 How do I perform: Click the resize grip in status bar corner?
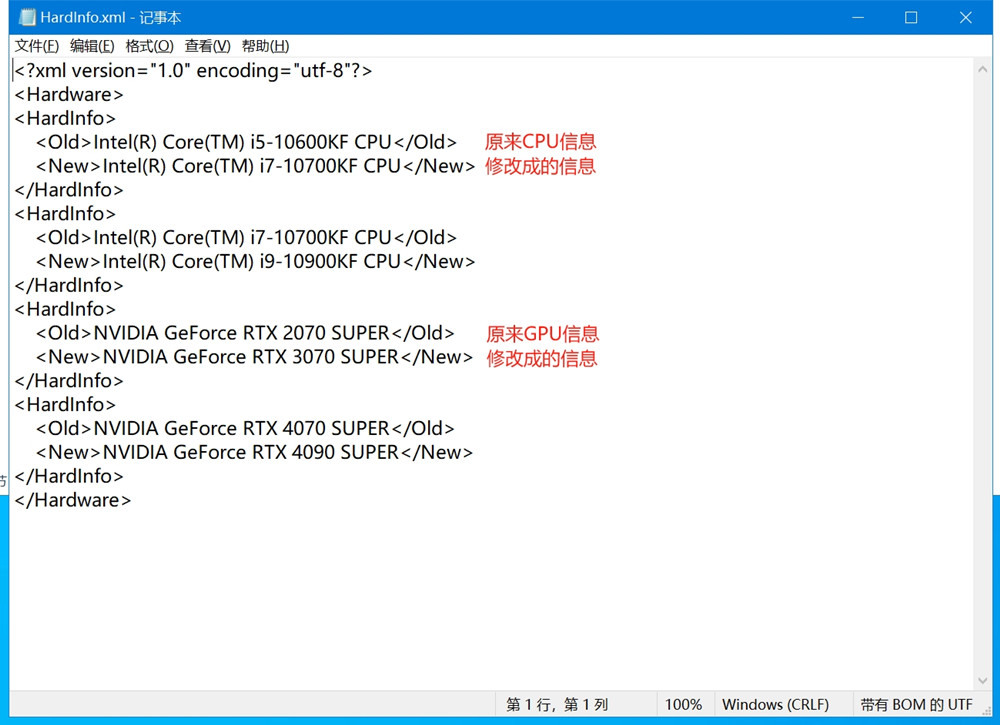click(986, 710)
